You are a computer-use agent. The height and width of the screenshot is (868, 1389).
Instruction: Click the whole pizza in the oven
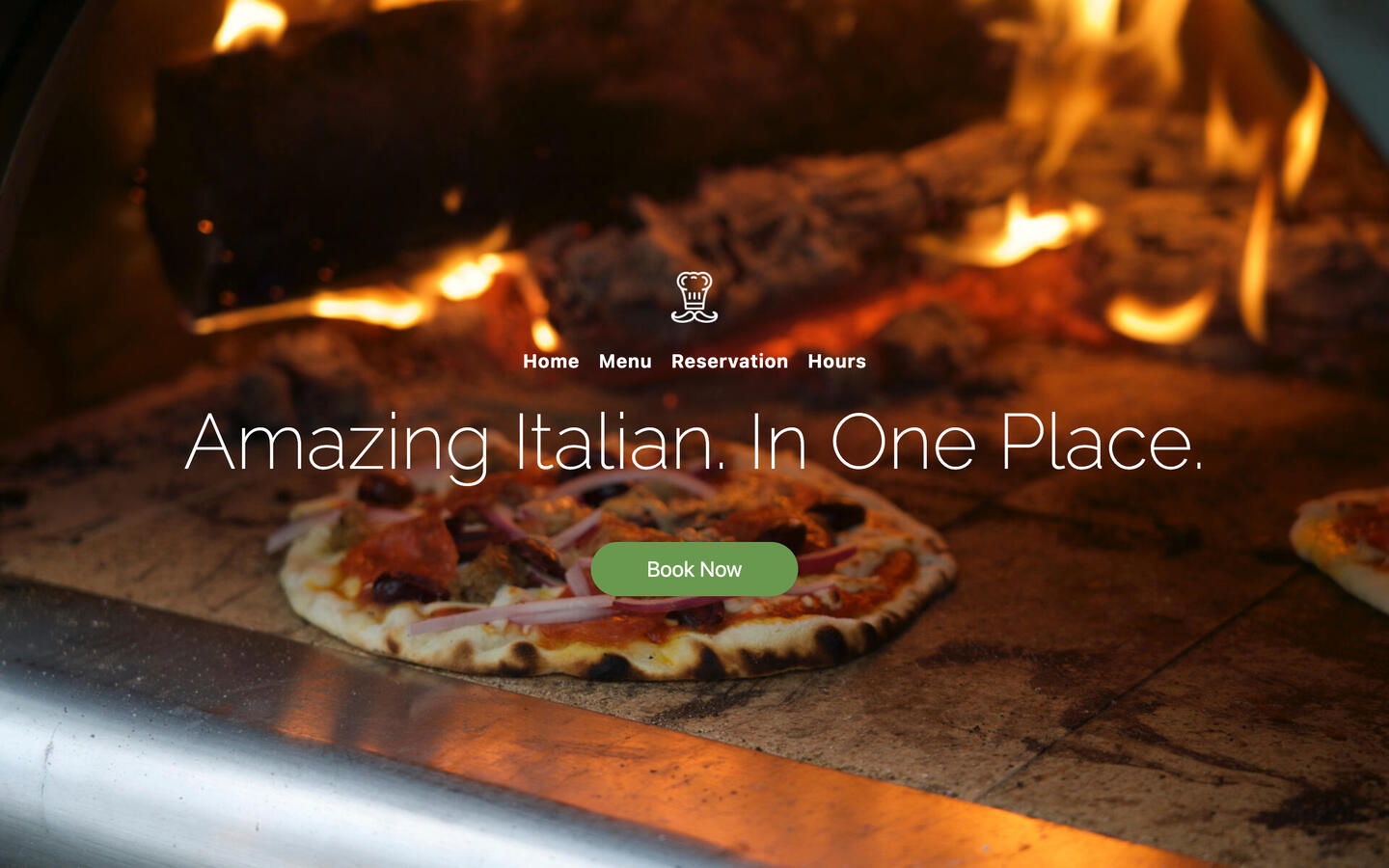coord(617,574)
